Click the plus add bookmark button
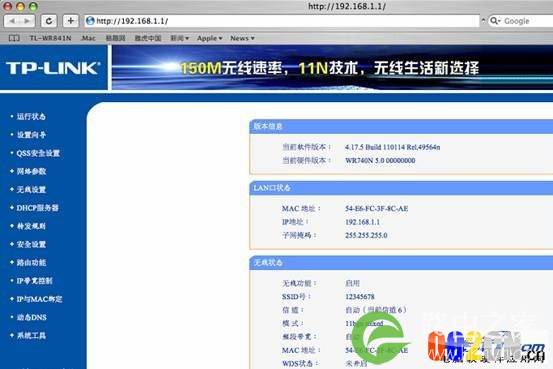 click(71, 21)
